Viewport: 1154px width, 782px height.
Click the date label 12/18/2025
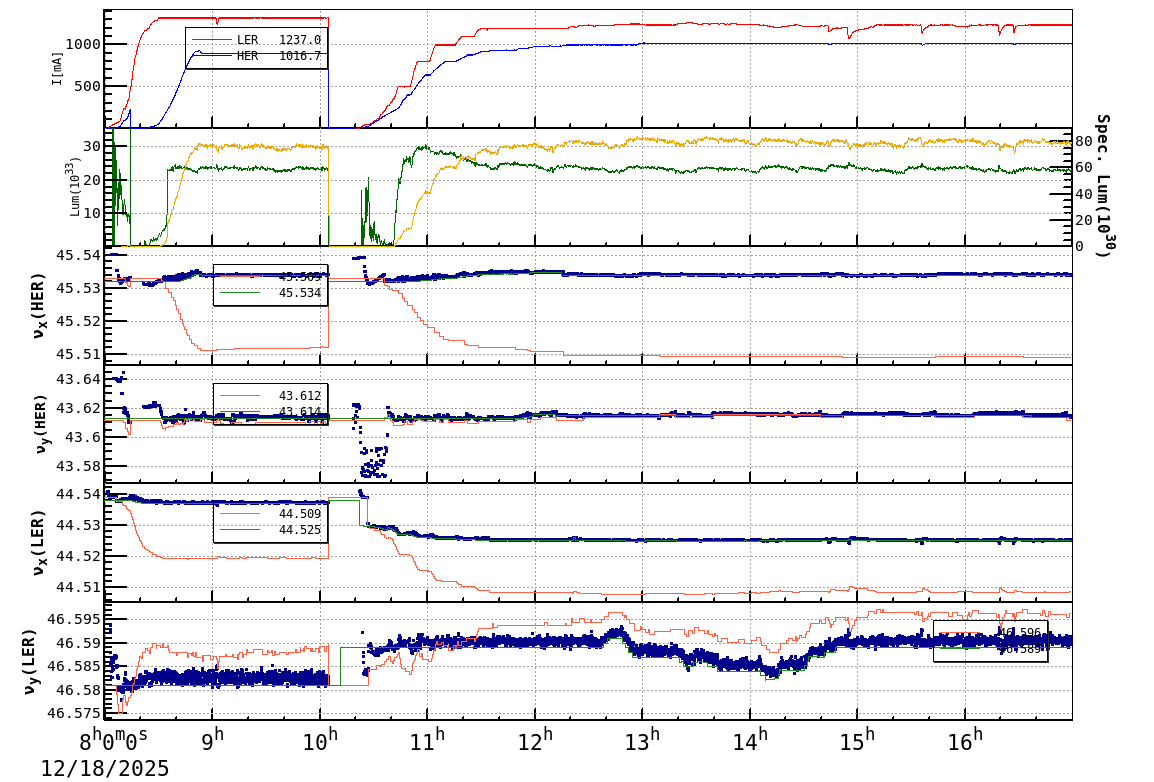click(103, 769)
